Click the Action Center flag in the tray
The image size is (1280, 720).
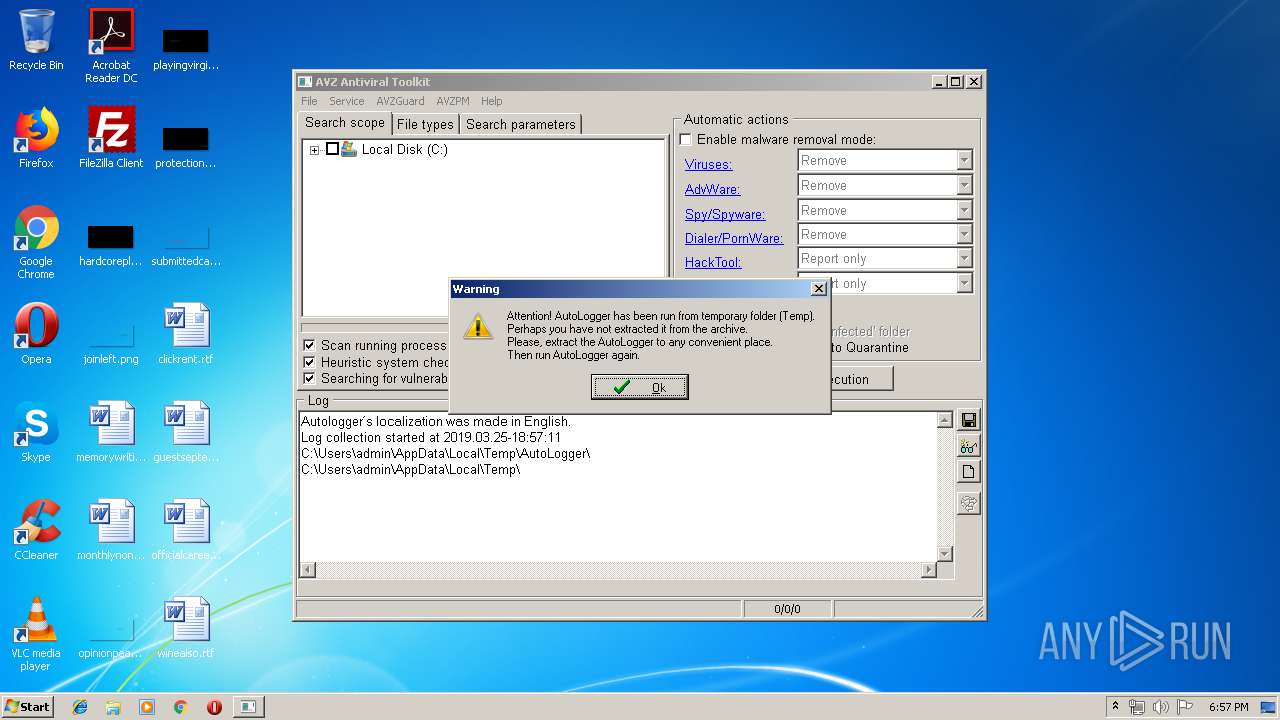(x=1185, y=707)
